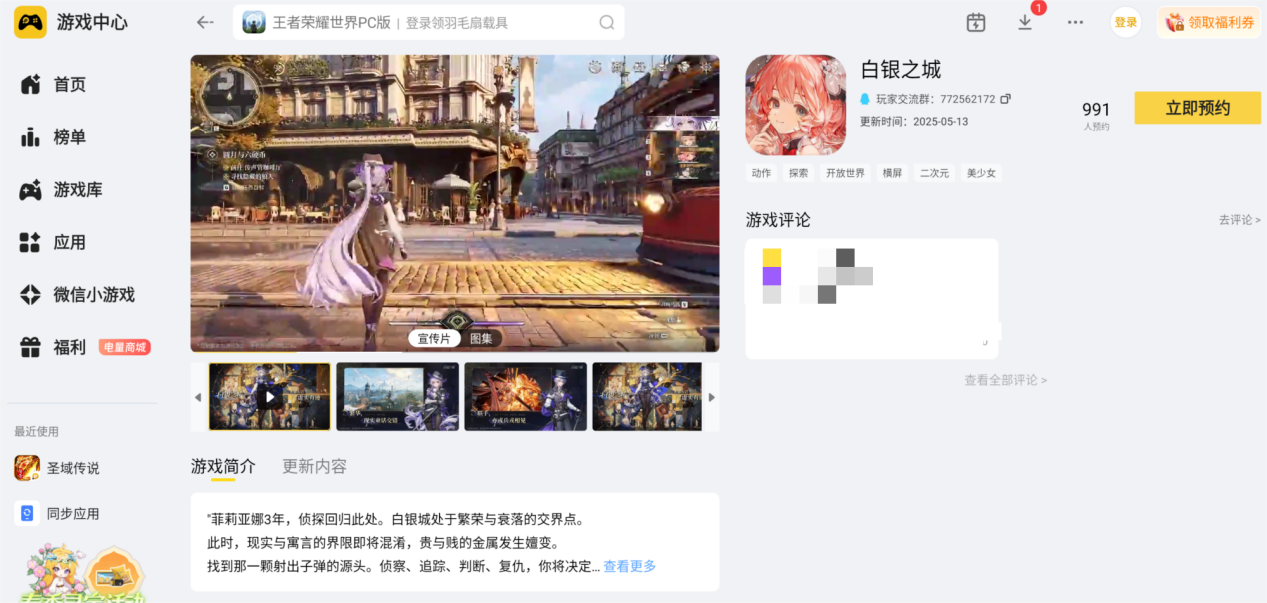
Task: Click the 991 reservation count
Action: coord(1096,110)
